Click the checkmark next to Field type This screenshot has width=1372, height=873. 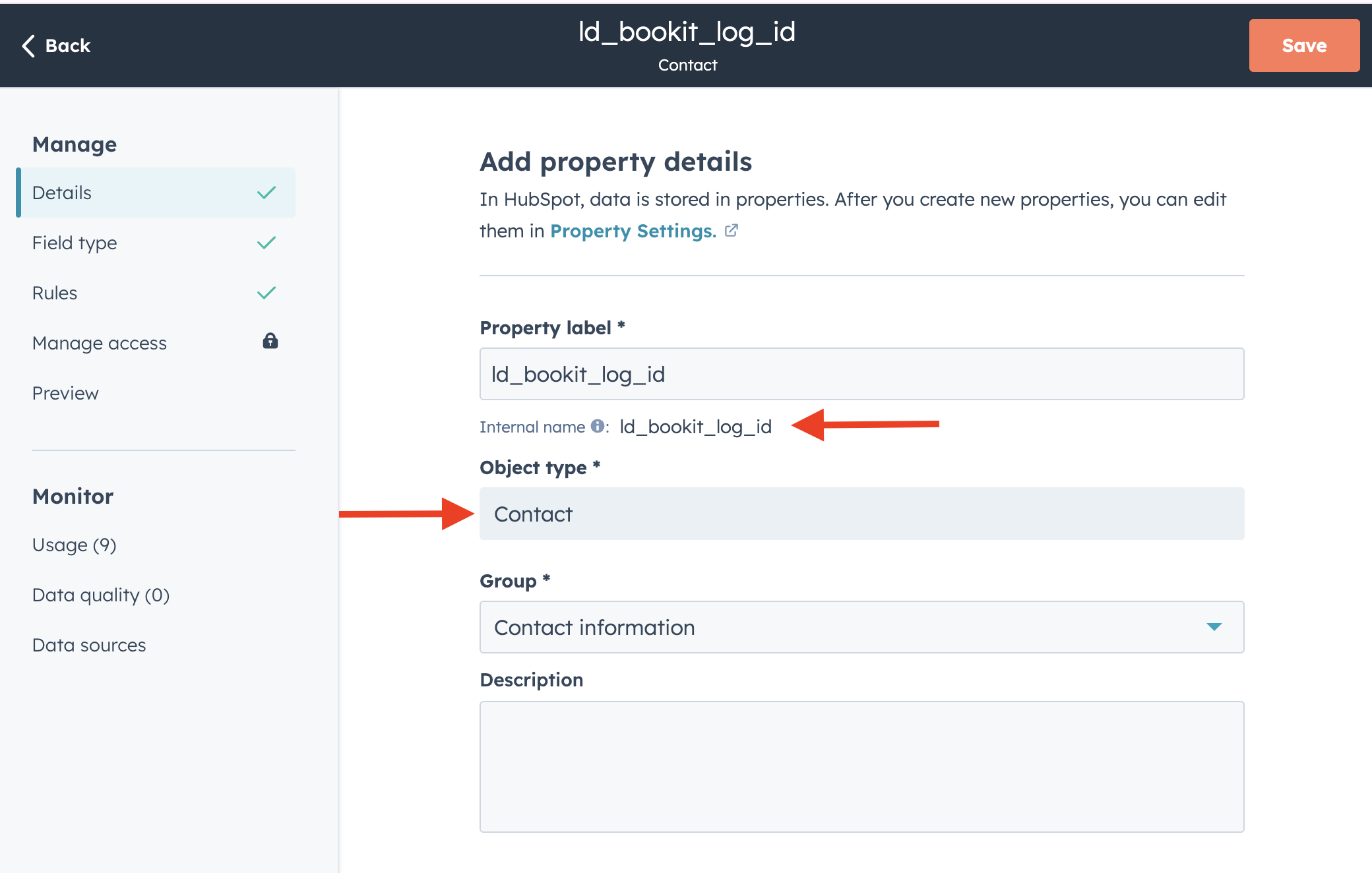point(266,242)
